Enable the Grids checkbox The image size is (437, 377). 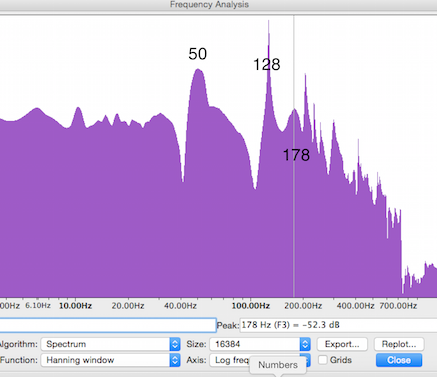323,360
